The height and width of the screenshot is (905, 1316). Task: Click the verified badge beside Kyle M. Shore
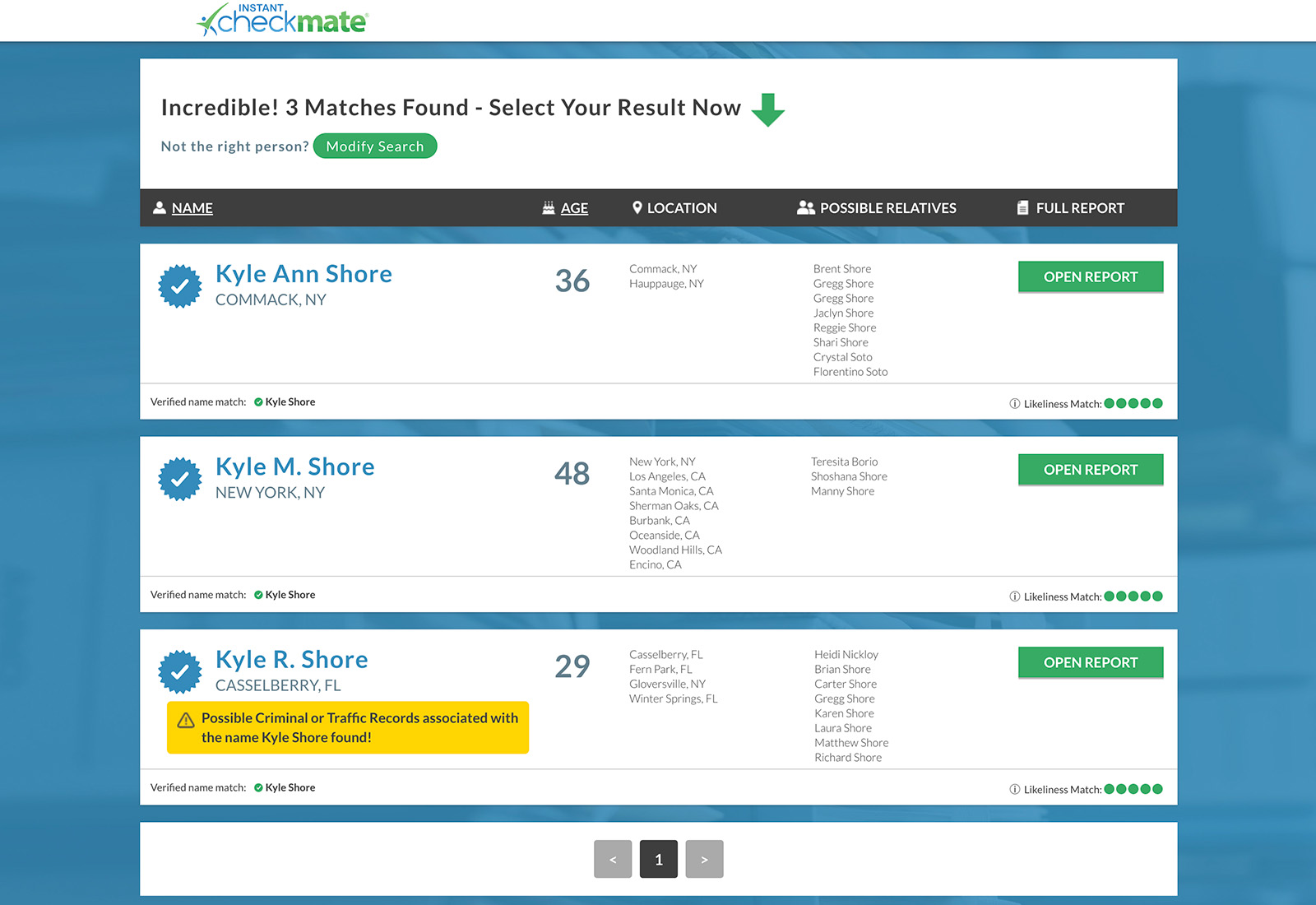click(180, 479)
